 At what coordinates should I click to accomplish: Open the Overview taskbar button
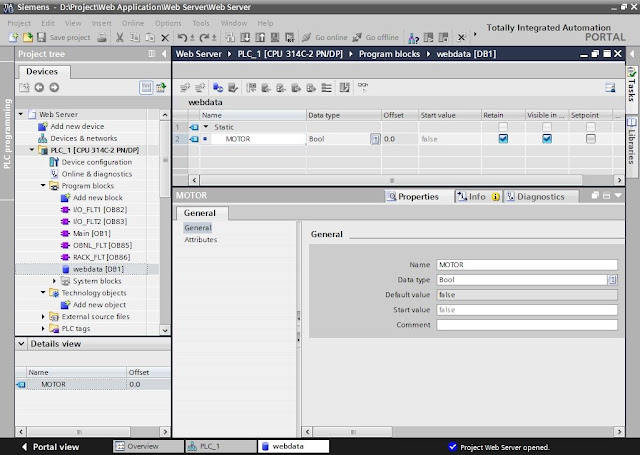point(147,446)
